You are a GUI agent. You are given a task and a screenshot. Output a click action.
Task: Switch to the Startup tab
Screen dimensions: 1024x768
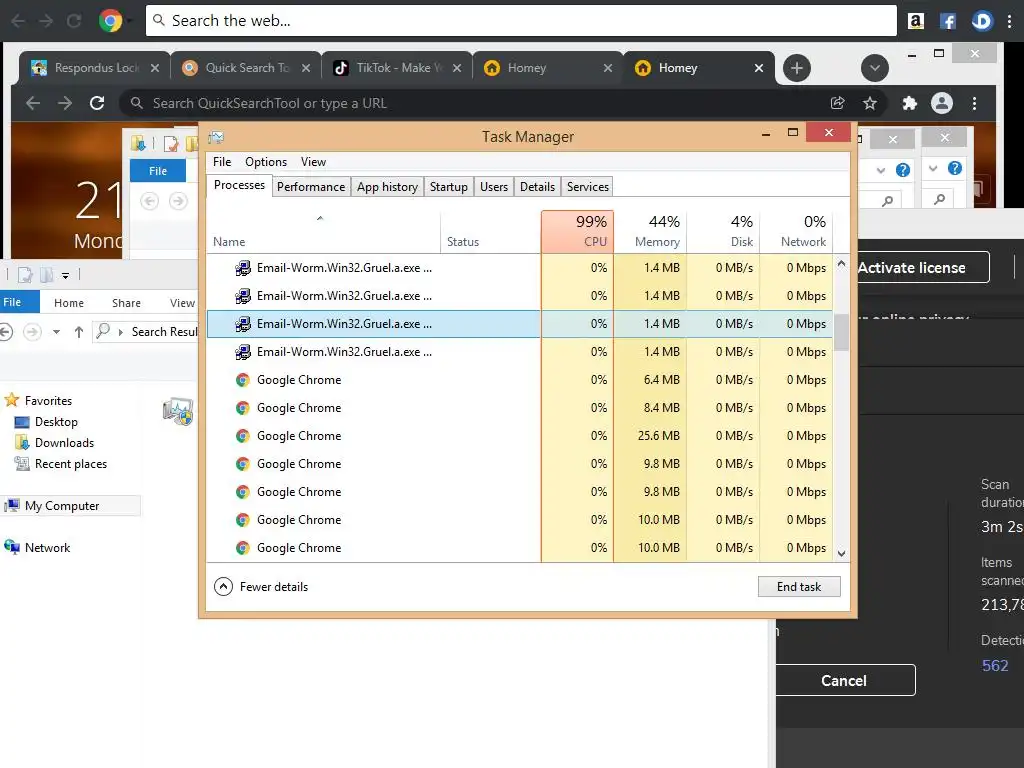click(x=449, y=187)
